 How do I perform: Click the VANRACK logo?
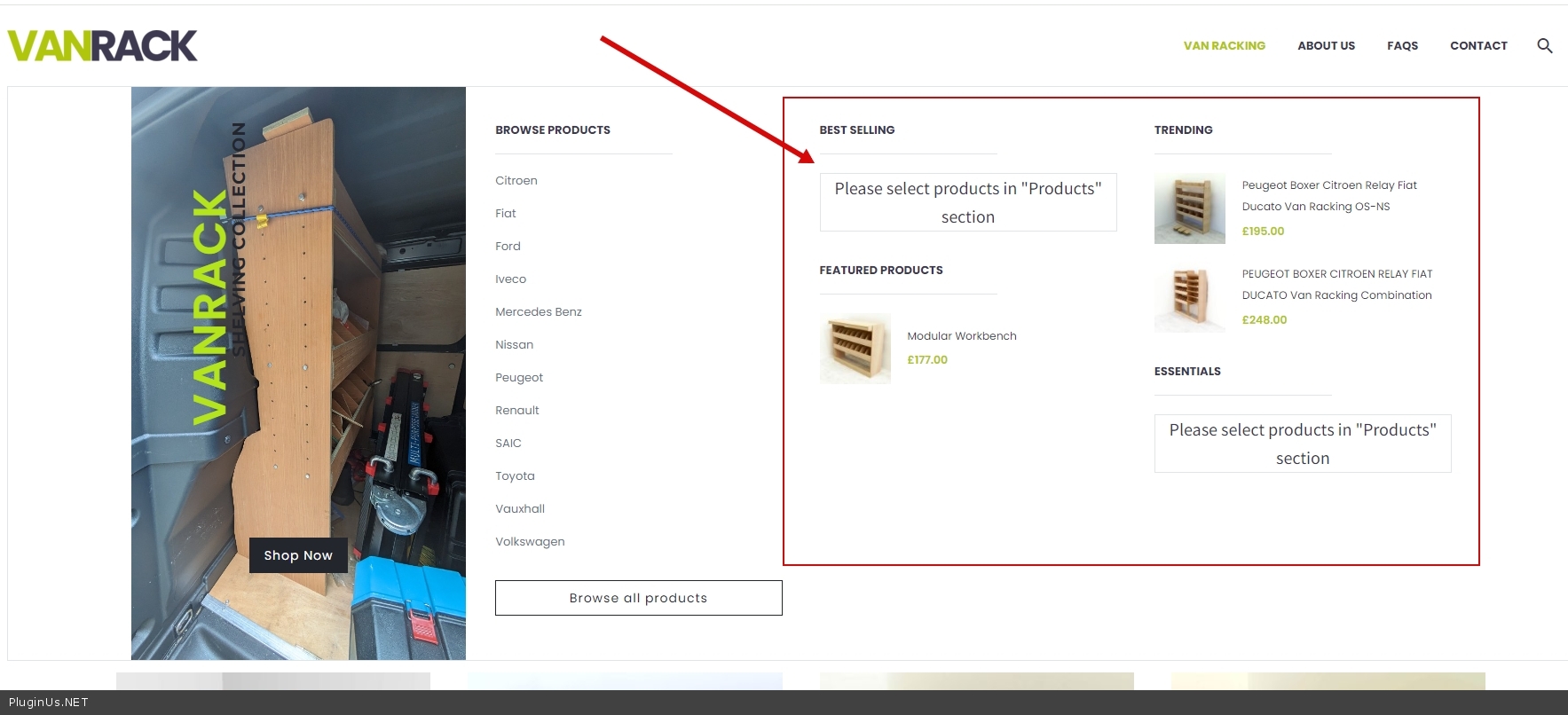point(103,46)
